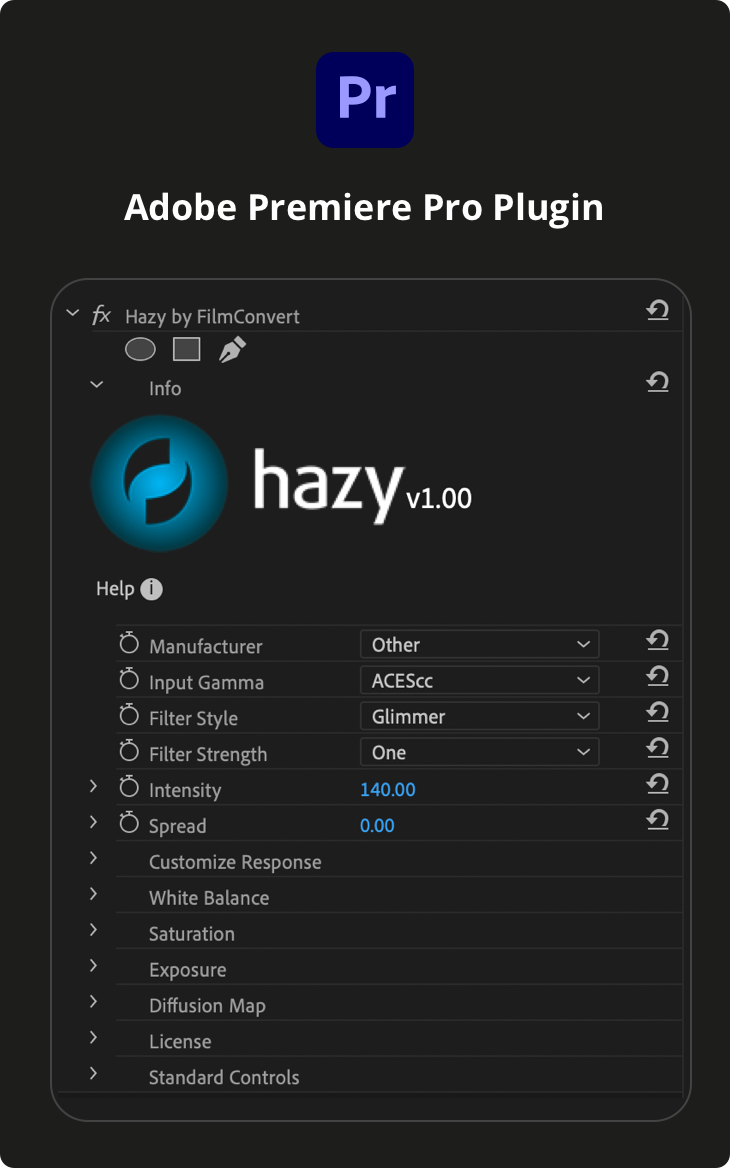Viewport: 730px width, 1168px height.
Task: Click the fx badge next to Hazy
Action: point(101,313)
